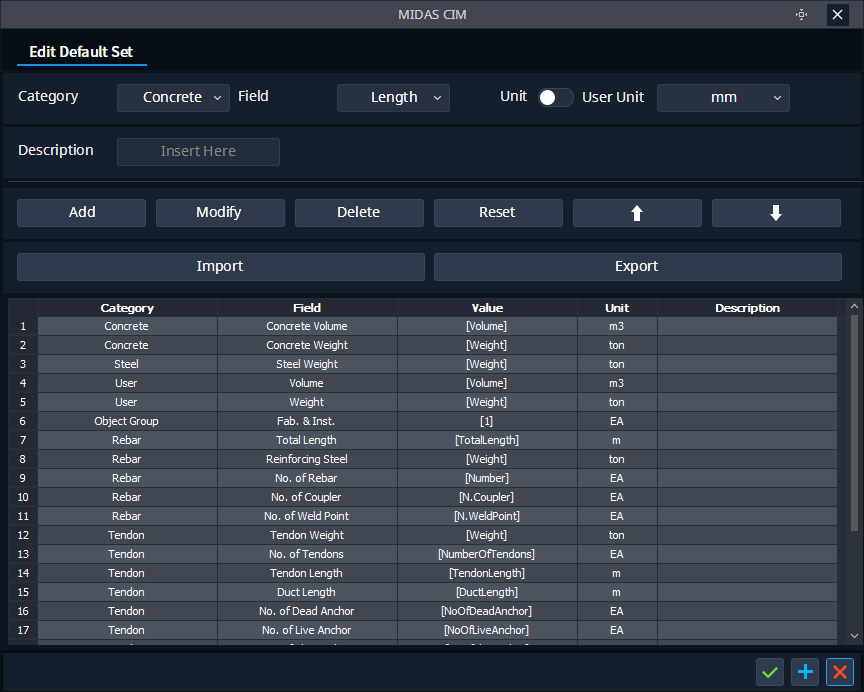Select the Edit Default Set tab
The height and width of the screenshot is (692, 864).
click(x=81, y=52)
